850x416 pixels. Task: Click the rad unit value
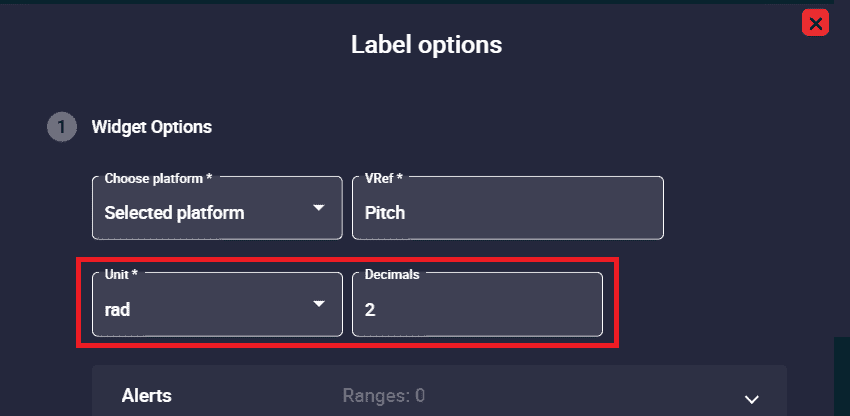coord(118,310)
